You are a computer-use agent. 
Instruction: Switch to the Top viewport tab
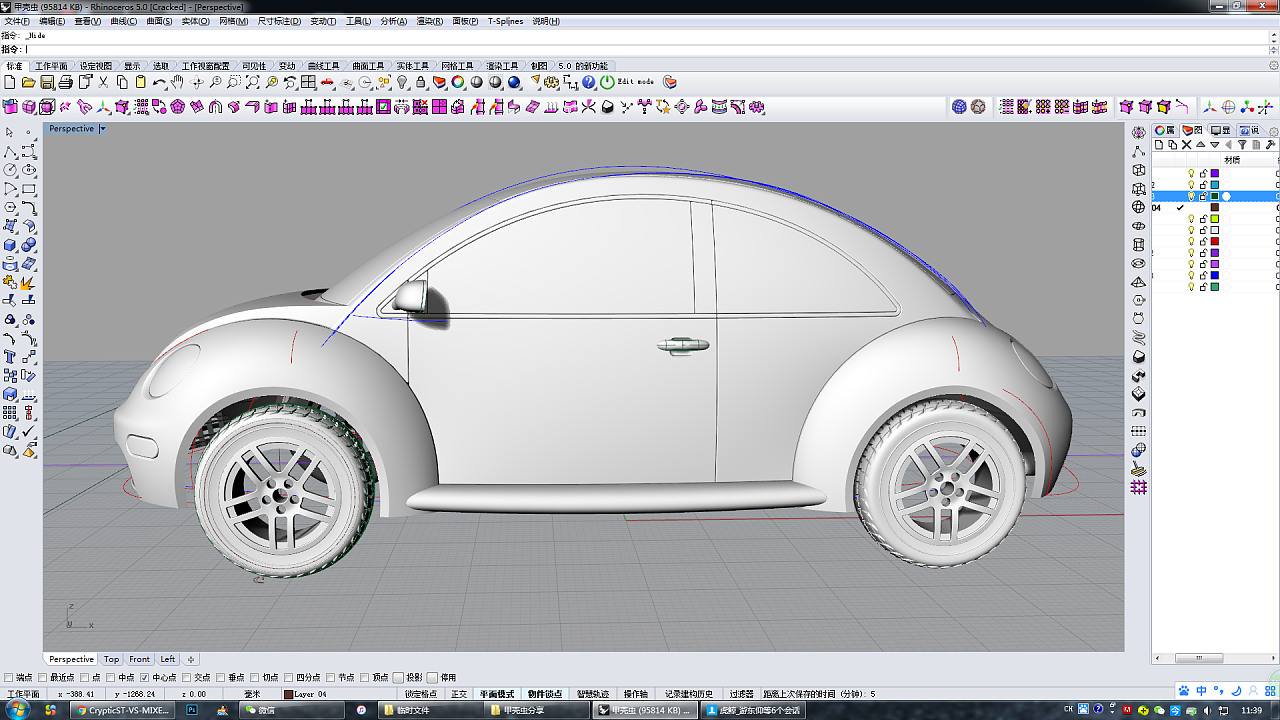click(x=111, y=659)
